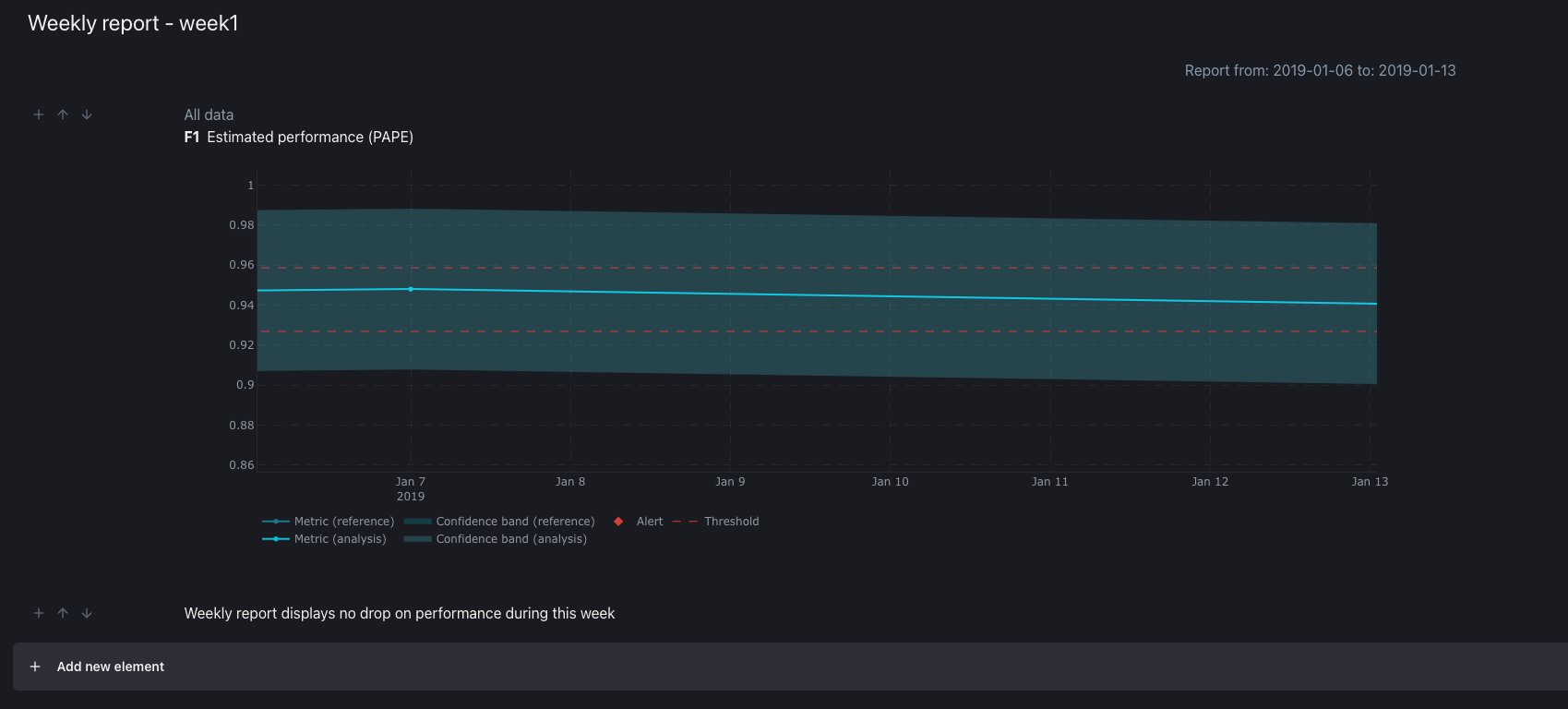Click the Jan 7 data point on the line
The width and height of the screenshot is (1568, 709).
(x=411, y=289)
